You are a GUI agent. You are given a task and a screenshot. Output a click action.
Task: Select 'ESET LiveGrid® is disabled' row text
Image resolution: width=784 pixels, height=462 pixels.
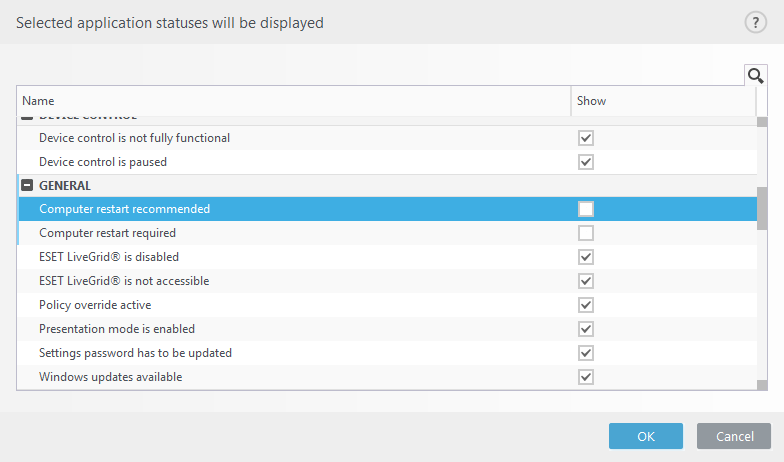tap(109, 257)
